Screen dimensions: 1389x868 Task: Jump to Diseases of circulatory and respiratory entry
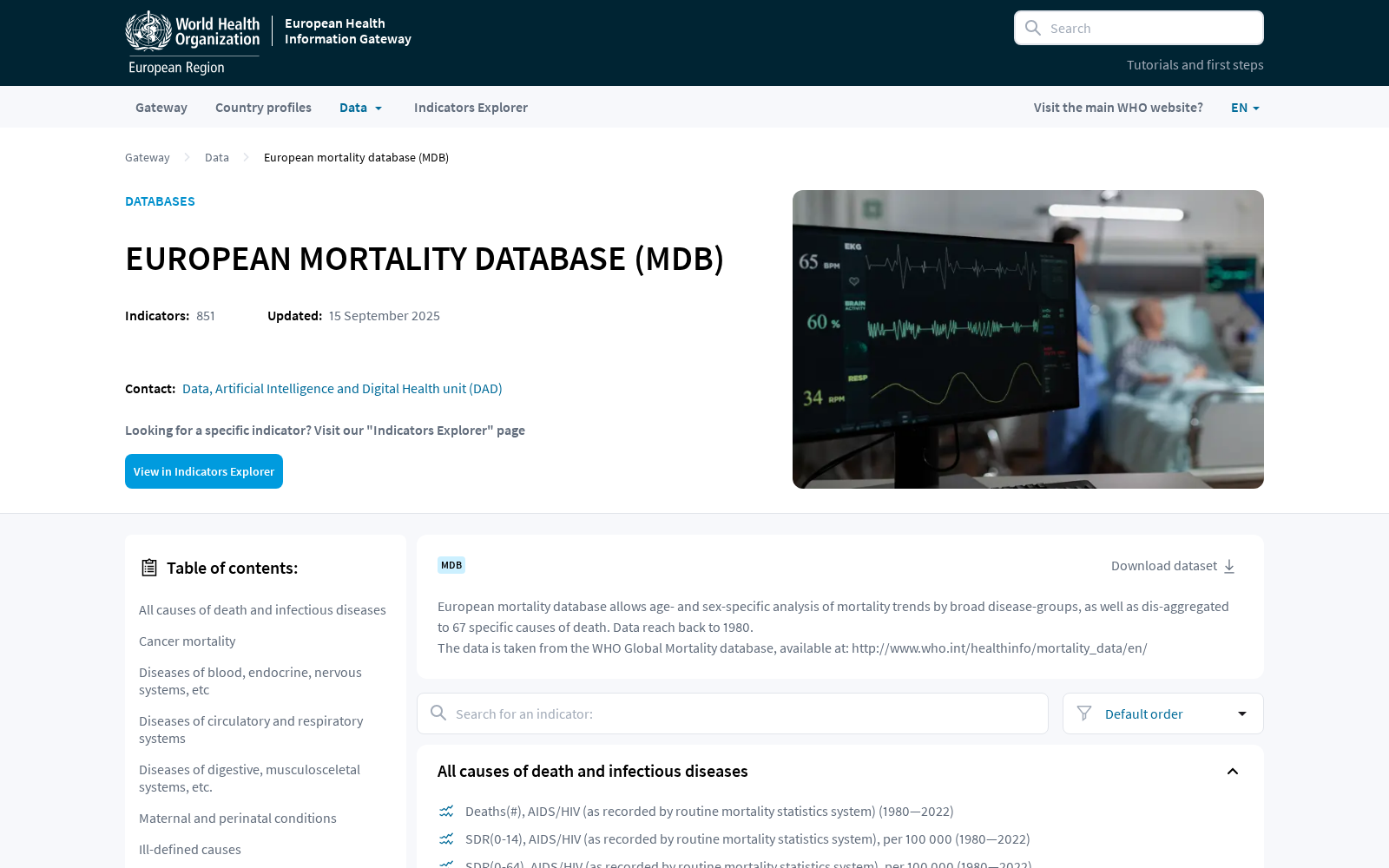251,730
